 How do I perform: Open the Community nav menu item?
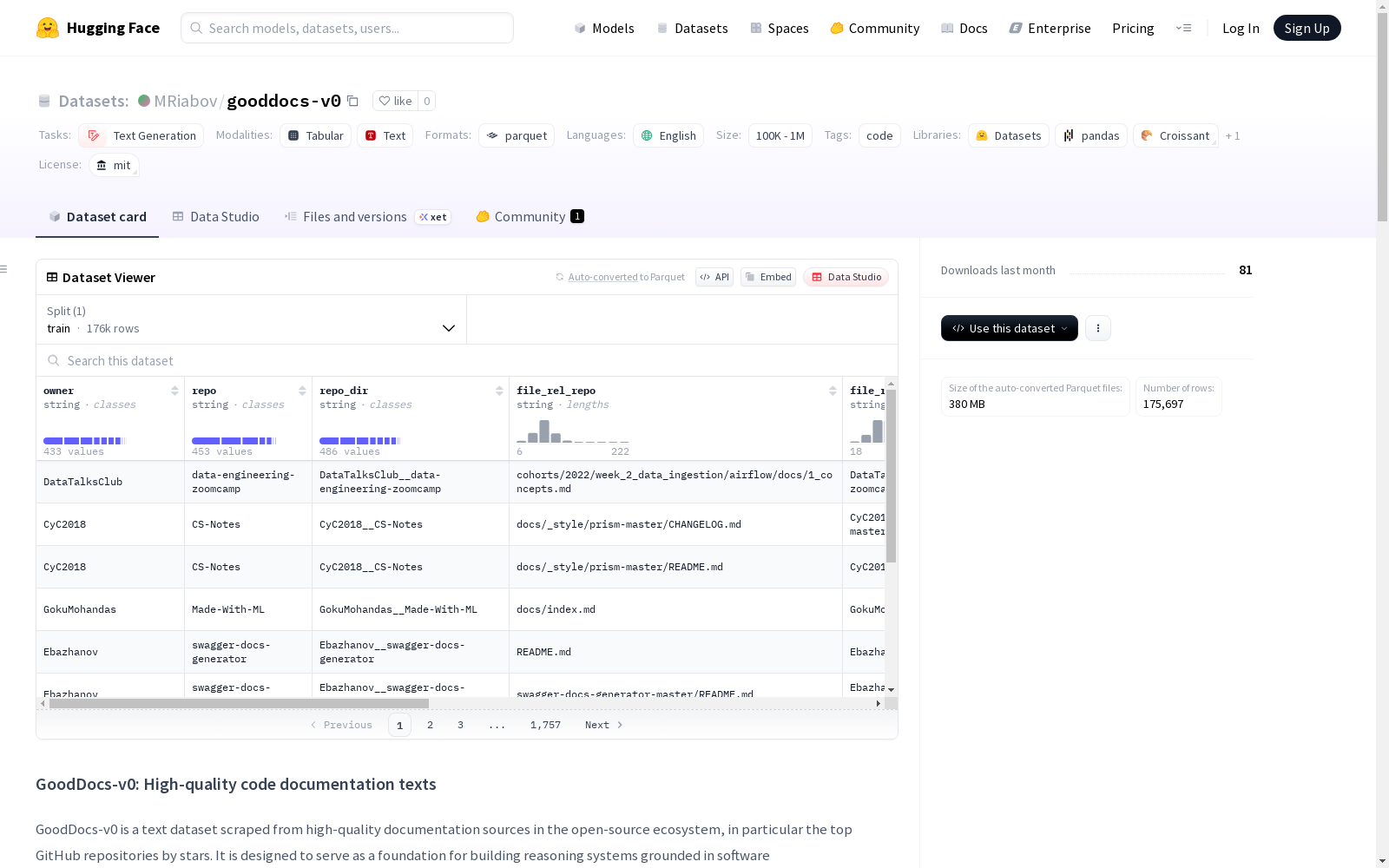click(875, 28)
